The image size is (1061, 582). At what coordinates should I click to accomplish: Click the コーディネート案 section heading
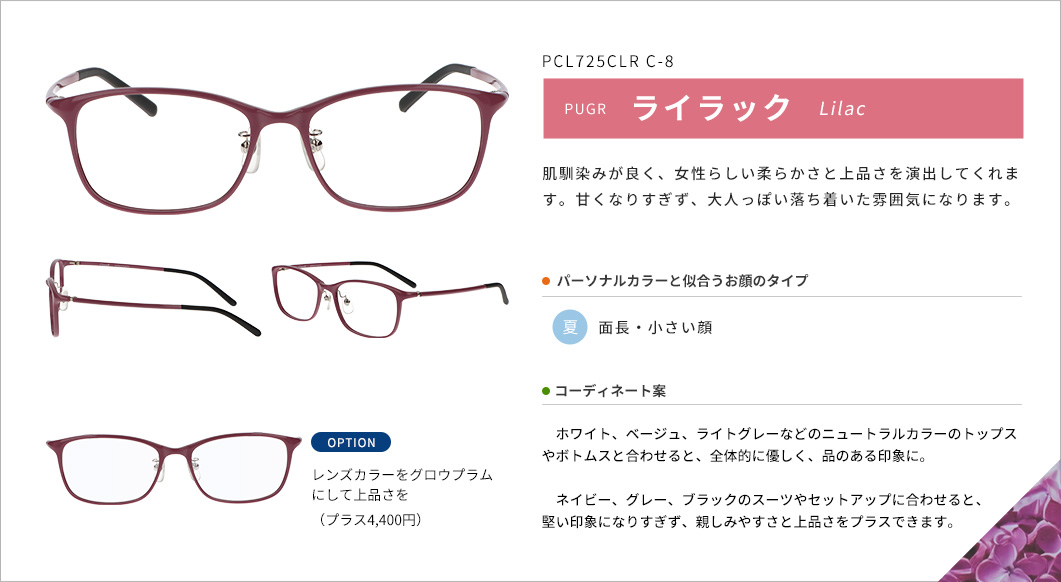click(610, 391)
